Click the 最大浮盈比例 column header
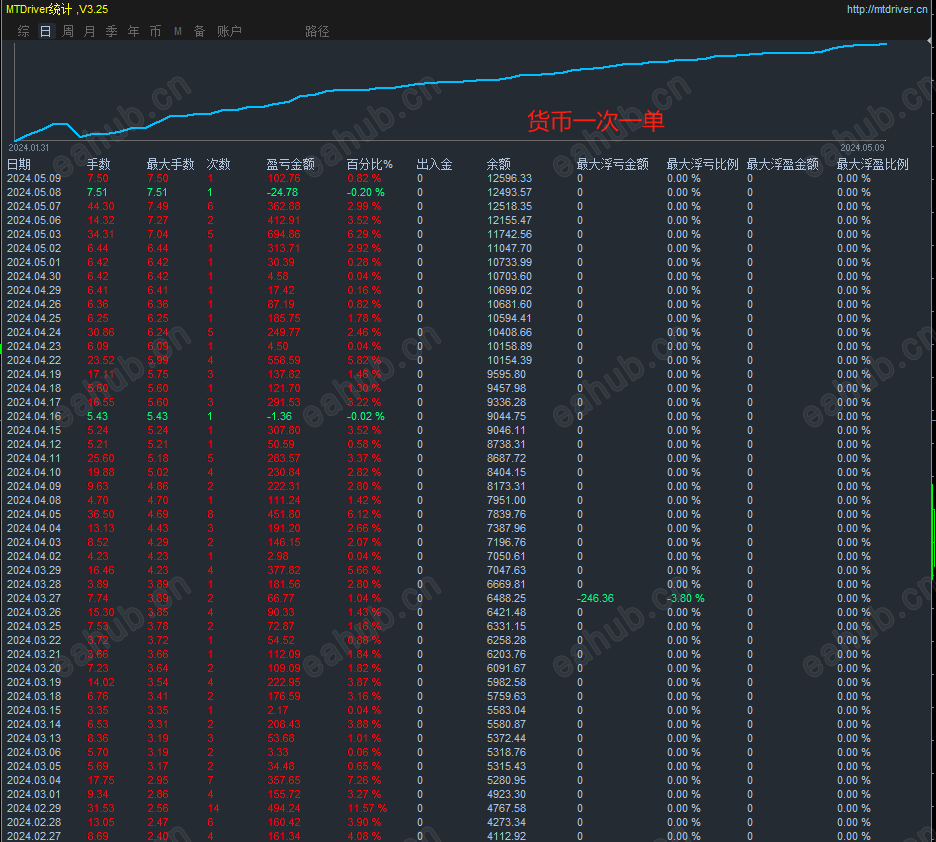The width and height of the screenshot is (936, 842). [x=873, y=164]
